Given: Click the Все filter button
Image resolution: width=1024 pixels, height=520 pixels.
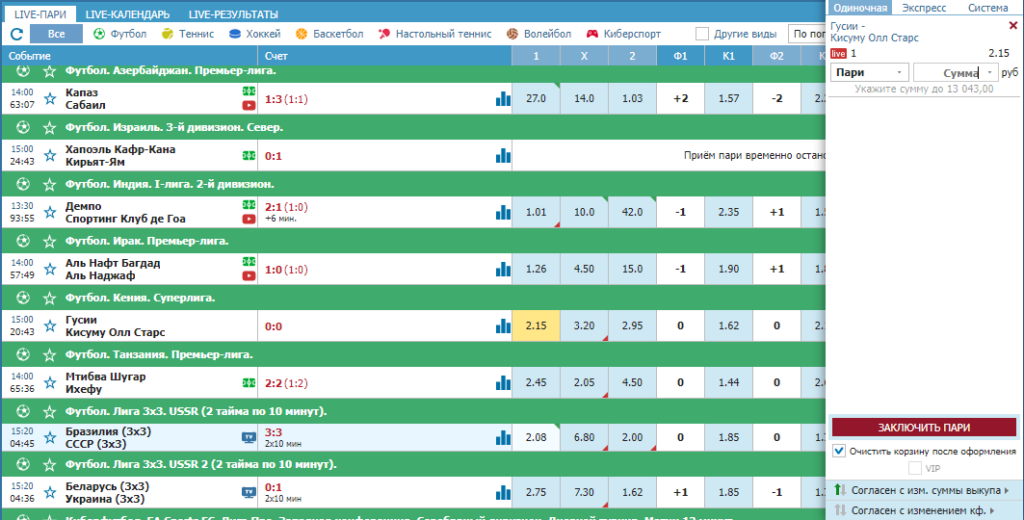Looking at the screenshot, I should click(56, 34).
